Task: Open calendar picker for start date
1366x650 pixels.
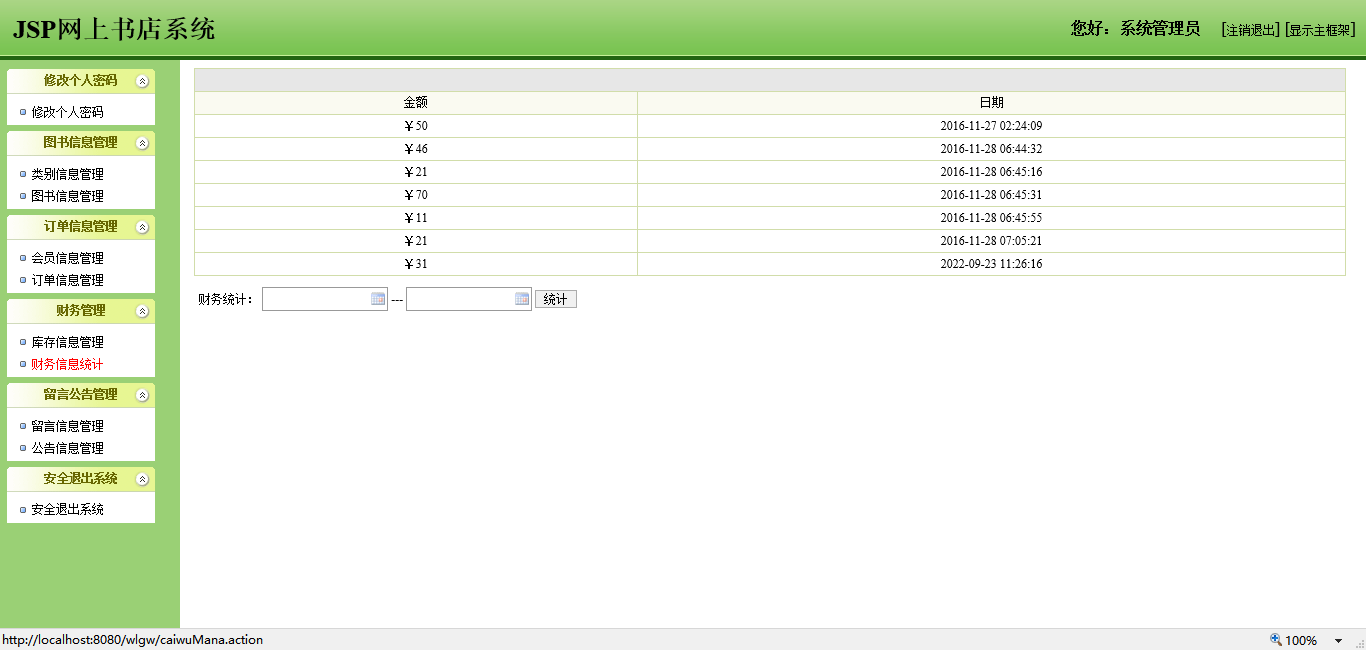Action: pos(378,299)
